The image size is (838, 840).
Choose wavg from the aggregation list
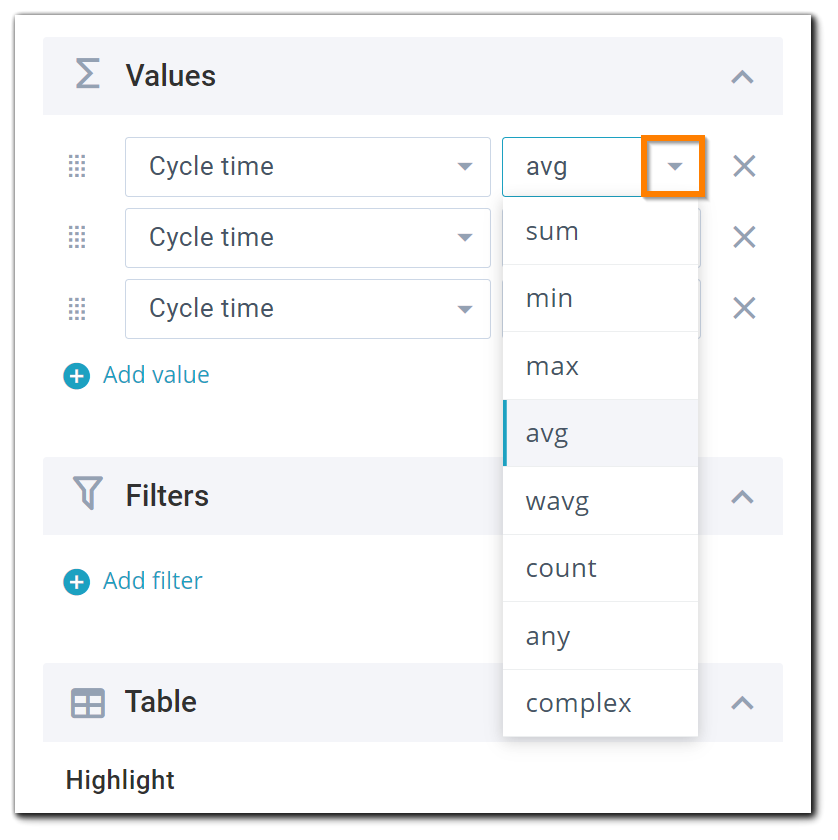[600, 501]
